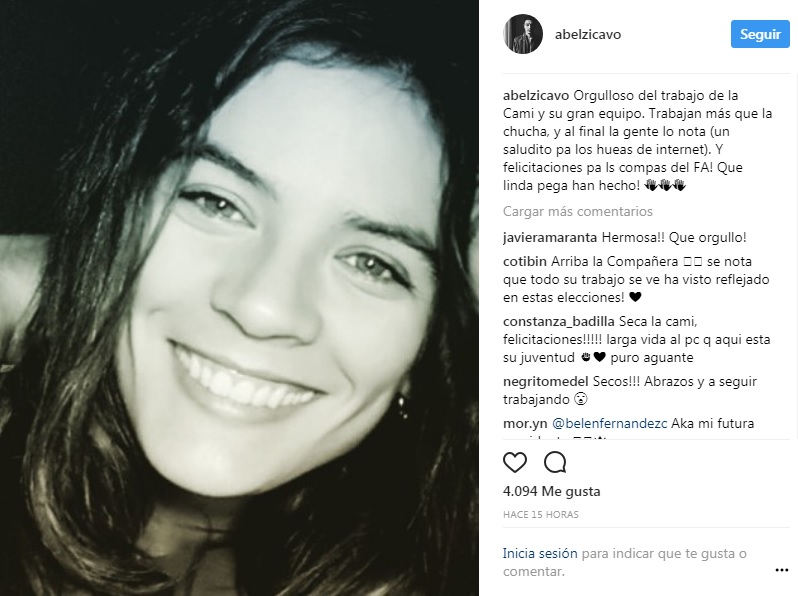This screenshot has height=596, width=798.
Task: Click abelzicavo name in the caption
Action: [x=536, y=96]
